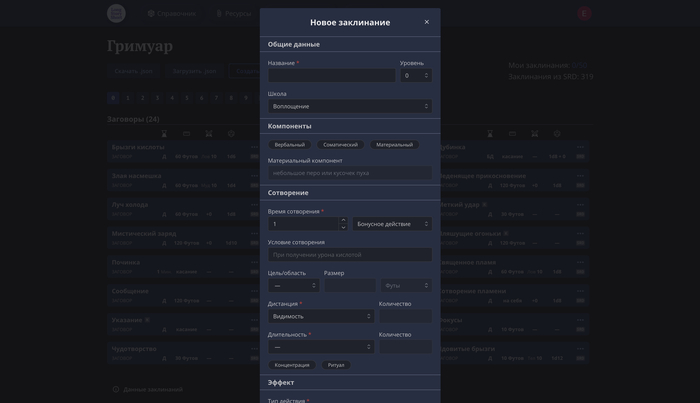Viewport: 700px width, 403px height.
Task: Click the Материальный компонент text field
Action: (350, 173)
